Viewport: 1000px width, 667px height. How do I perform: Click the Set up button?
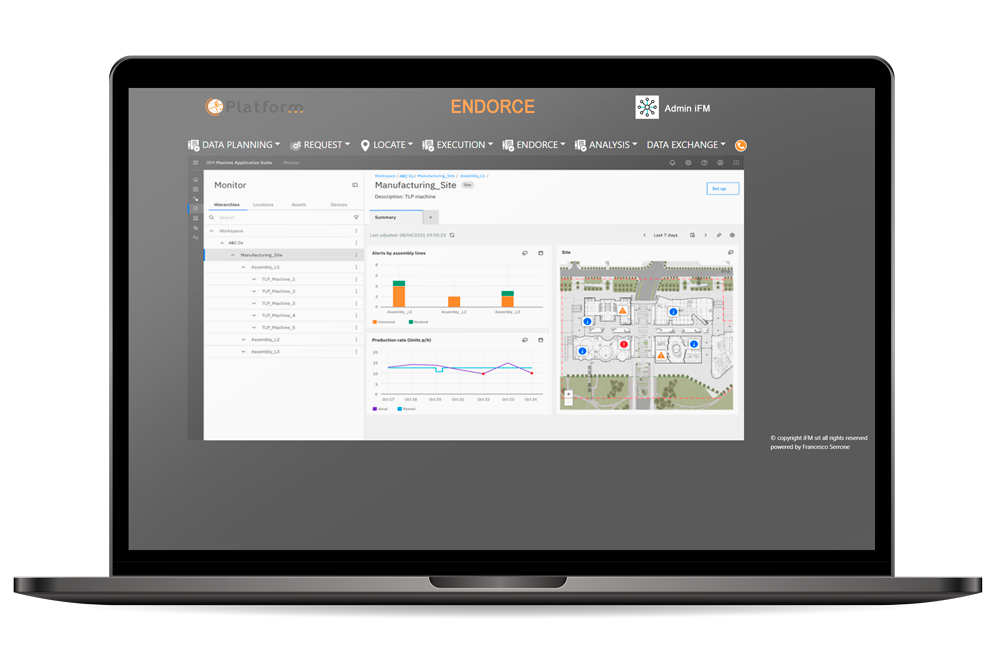[x=722, y=188]
